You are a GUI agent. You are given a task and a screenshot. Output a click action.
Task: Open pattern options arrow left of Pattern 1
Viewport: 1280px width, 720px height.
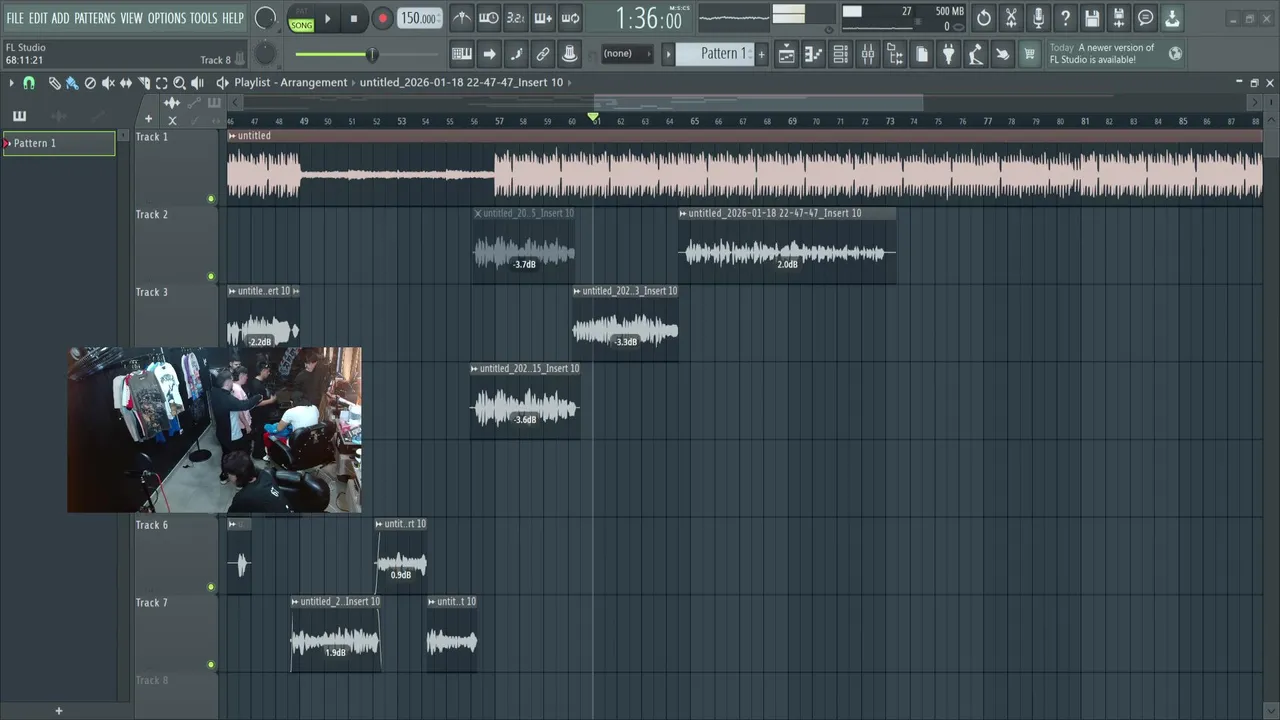coord(668,54)
